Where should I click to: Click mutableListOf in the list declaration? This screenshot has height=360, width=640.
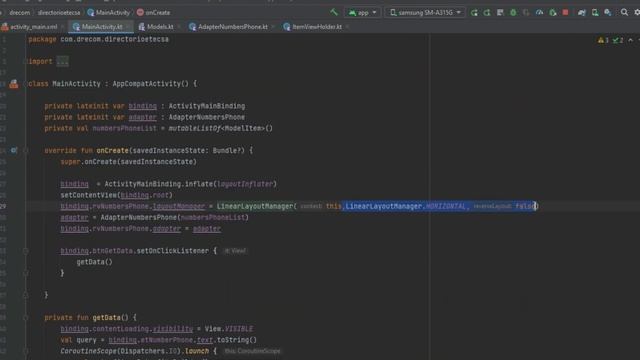(x=195, y=128)
